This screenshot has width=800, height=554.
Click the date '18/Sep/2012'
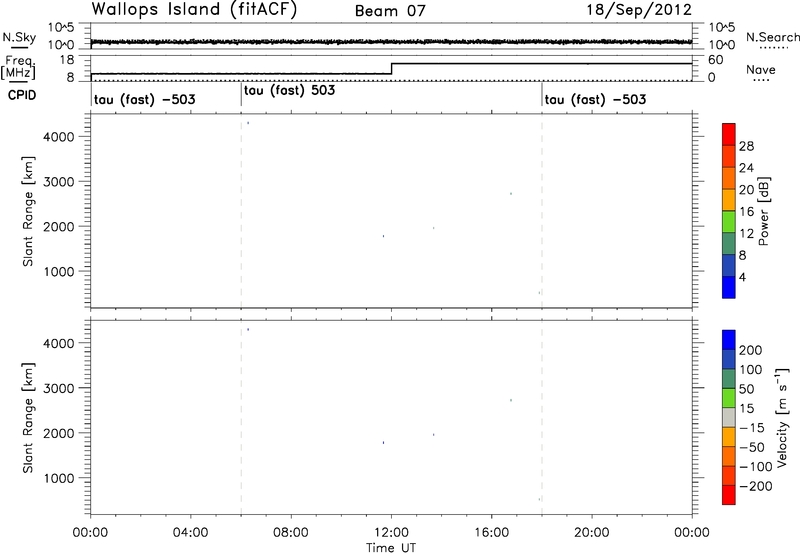pyautogui.click(x=639, y=10)
